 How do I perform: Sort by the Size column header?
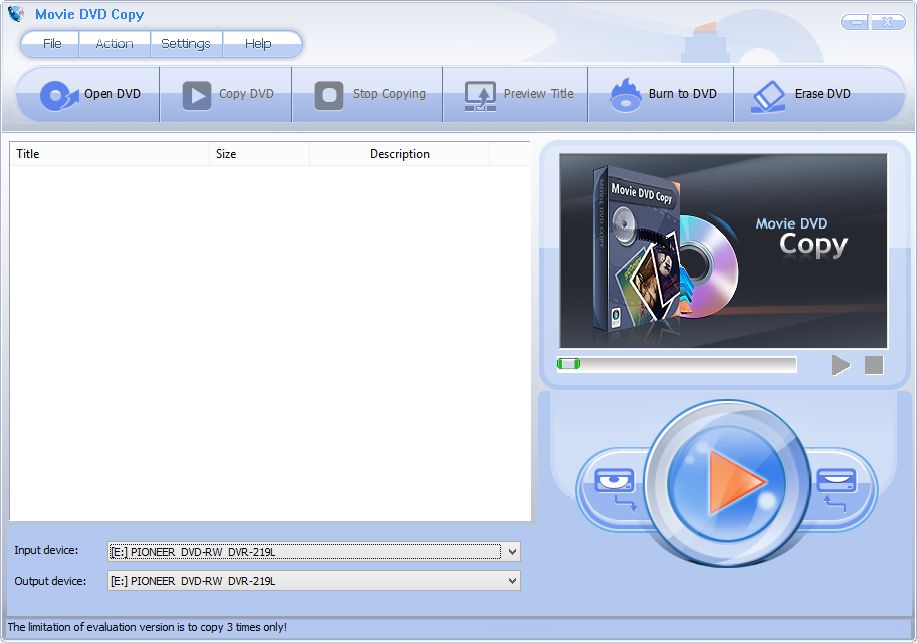click(259, 154)
